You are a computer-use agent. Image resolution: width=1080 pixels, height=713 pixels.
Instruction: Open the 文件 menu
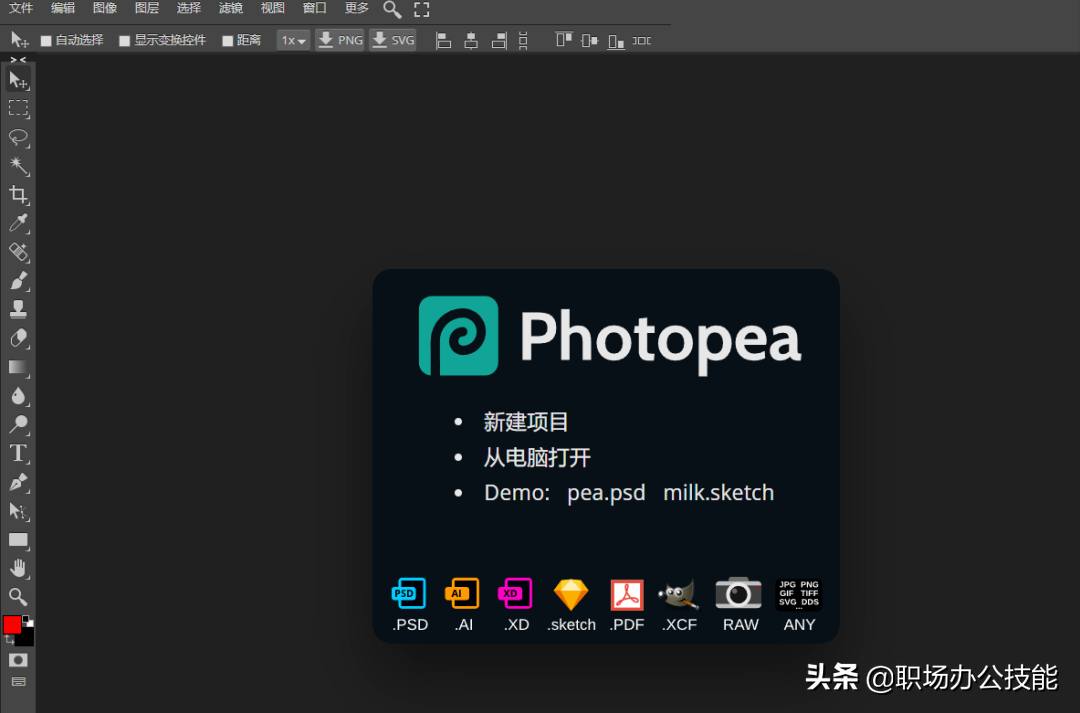pyautogui.click(x=21, y=8)
